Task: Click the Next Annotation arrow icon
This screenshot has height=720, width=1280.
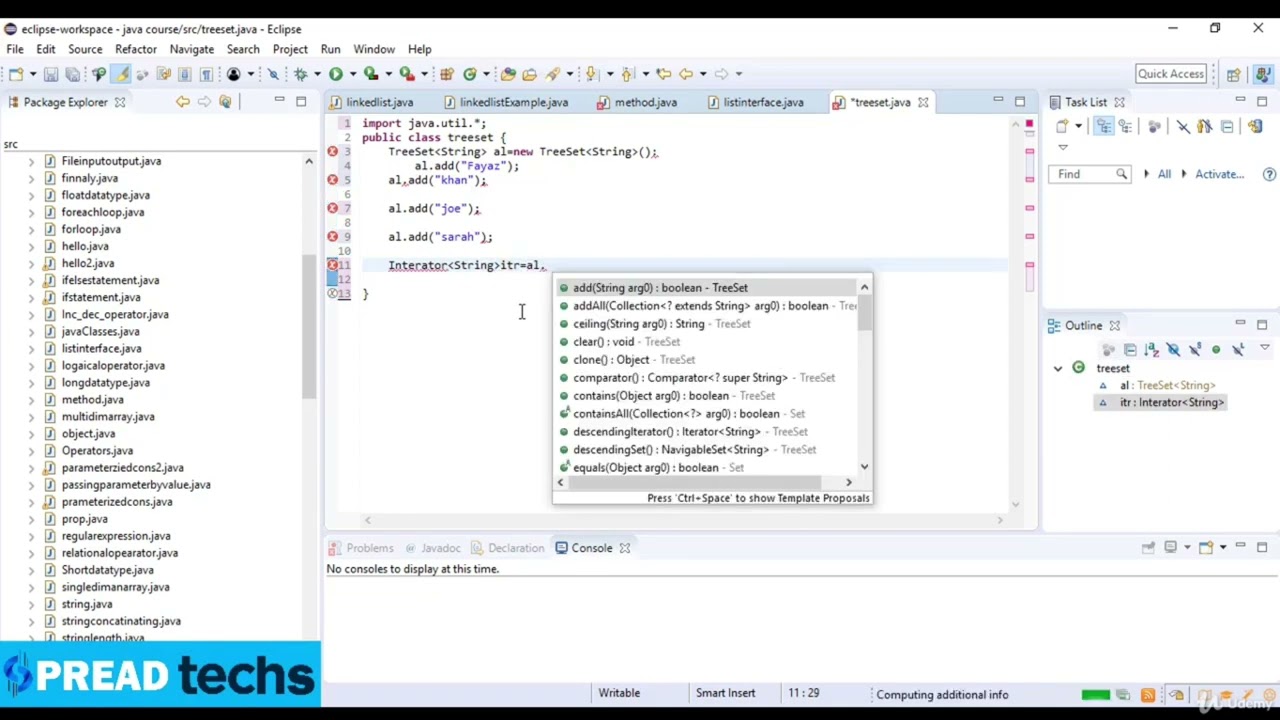Action: [591, 74]
